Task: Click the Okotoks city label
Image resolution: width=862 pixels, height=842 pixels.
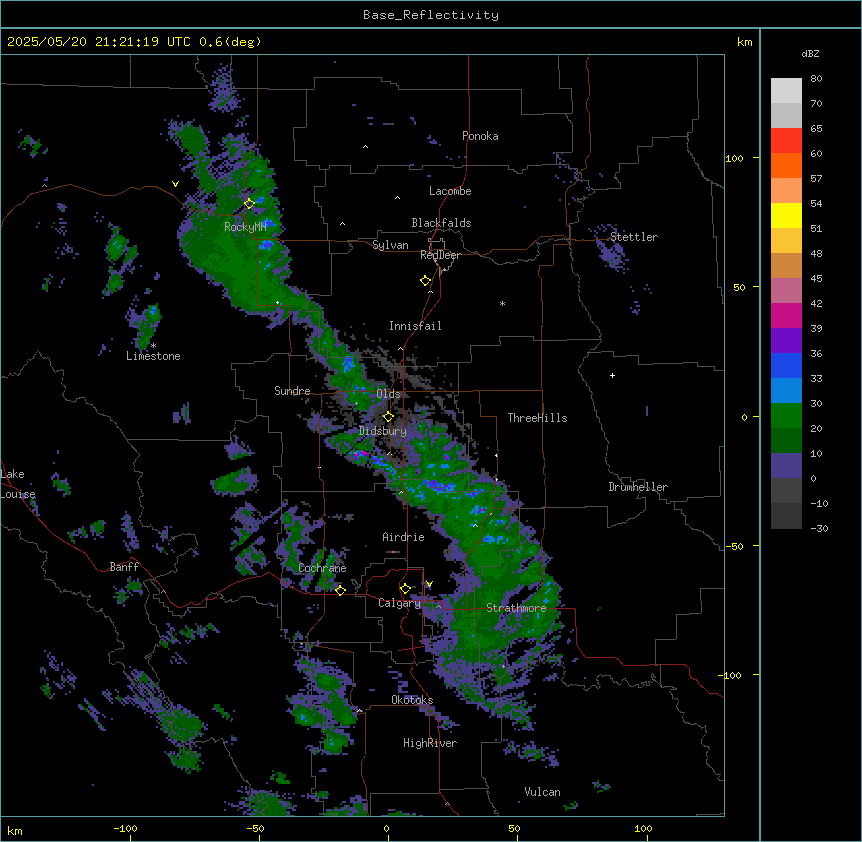Action: pos(412,700)
